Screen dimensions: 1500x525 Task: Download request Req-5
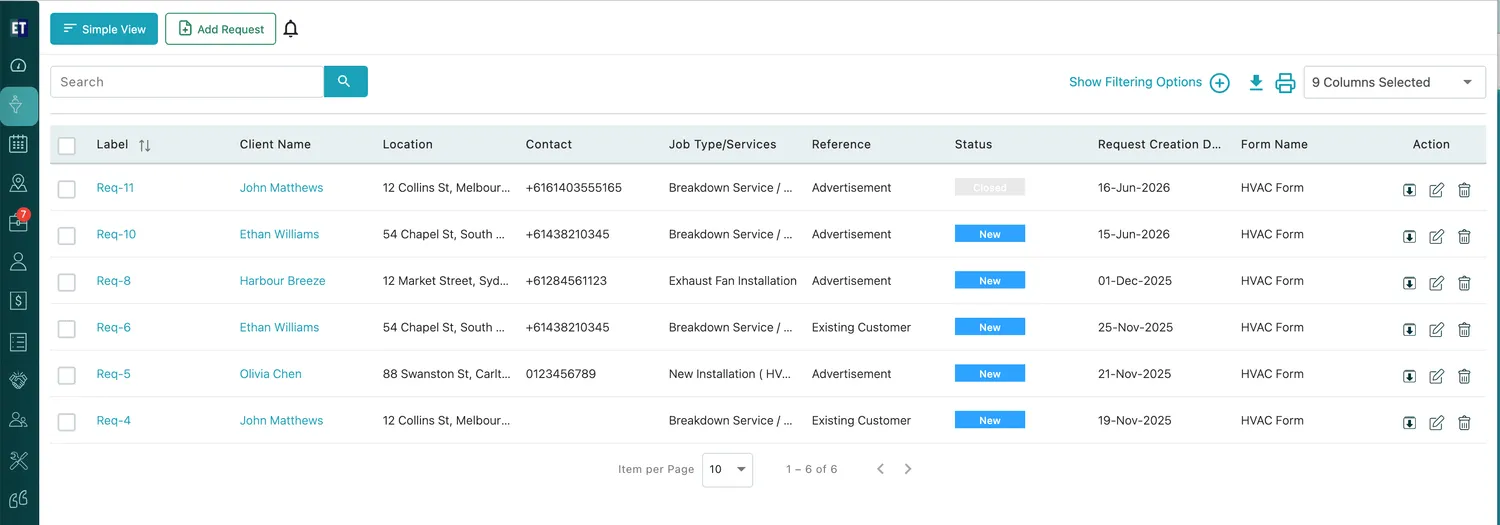click(1409, 376)
